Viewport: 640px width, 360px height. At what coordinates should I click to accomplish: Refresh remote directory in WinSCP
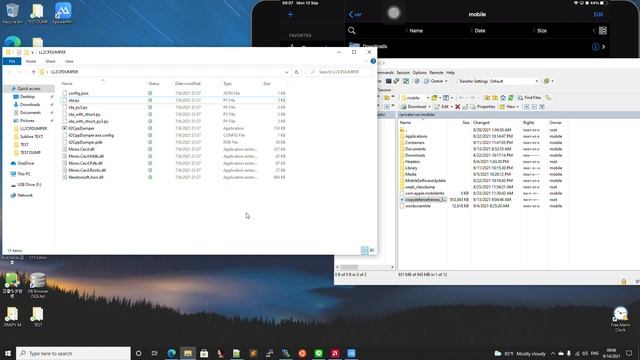[x=511, y=98]
